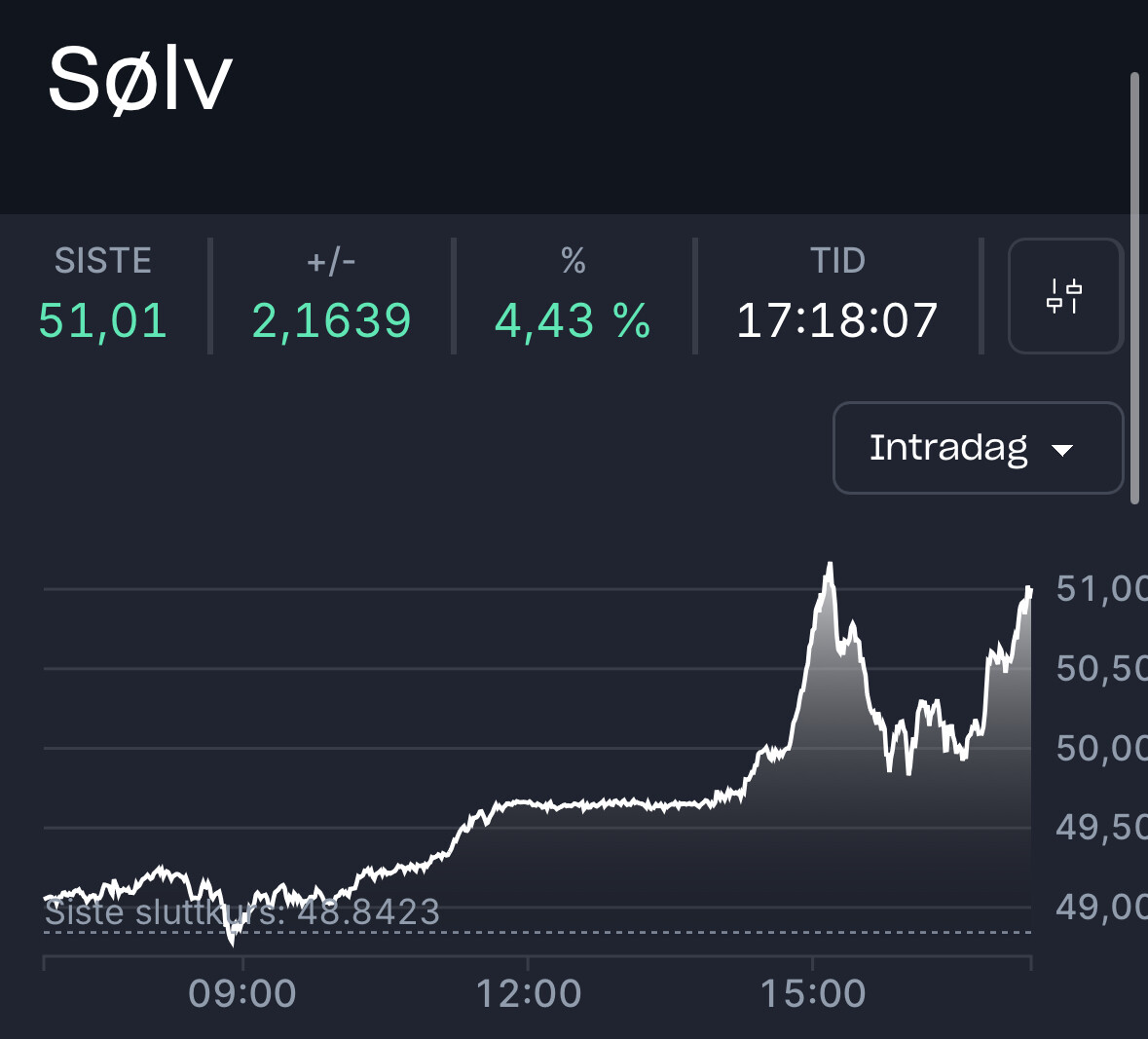Click the 49,50 price axis label

[x=1100, y=828]
